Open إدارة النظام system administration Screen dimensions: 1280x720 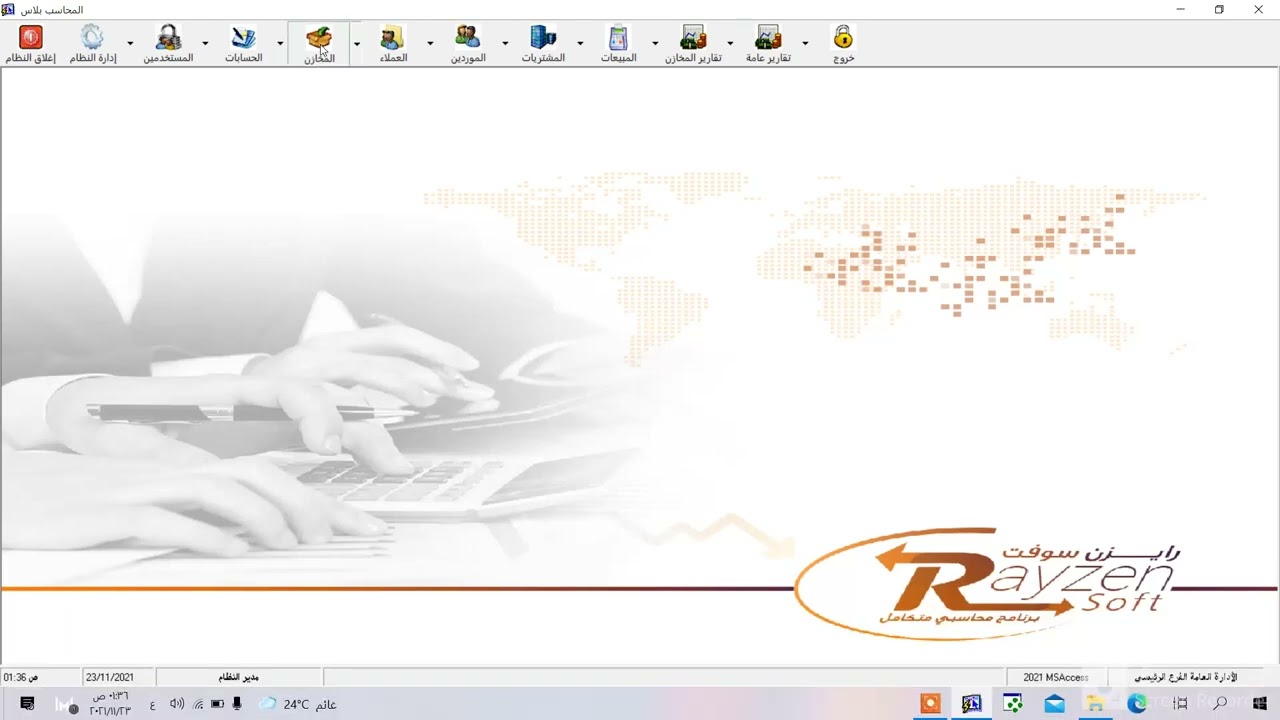(x=92, y=44)
